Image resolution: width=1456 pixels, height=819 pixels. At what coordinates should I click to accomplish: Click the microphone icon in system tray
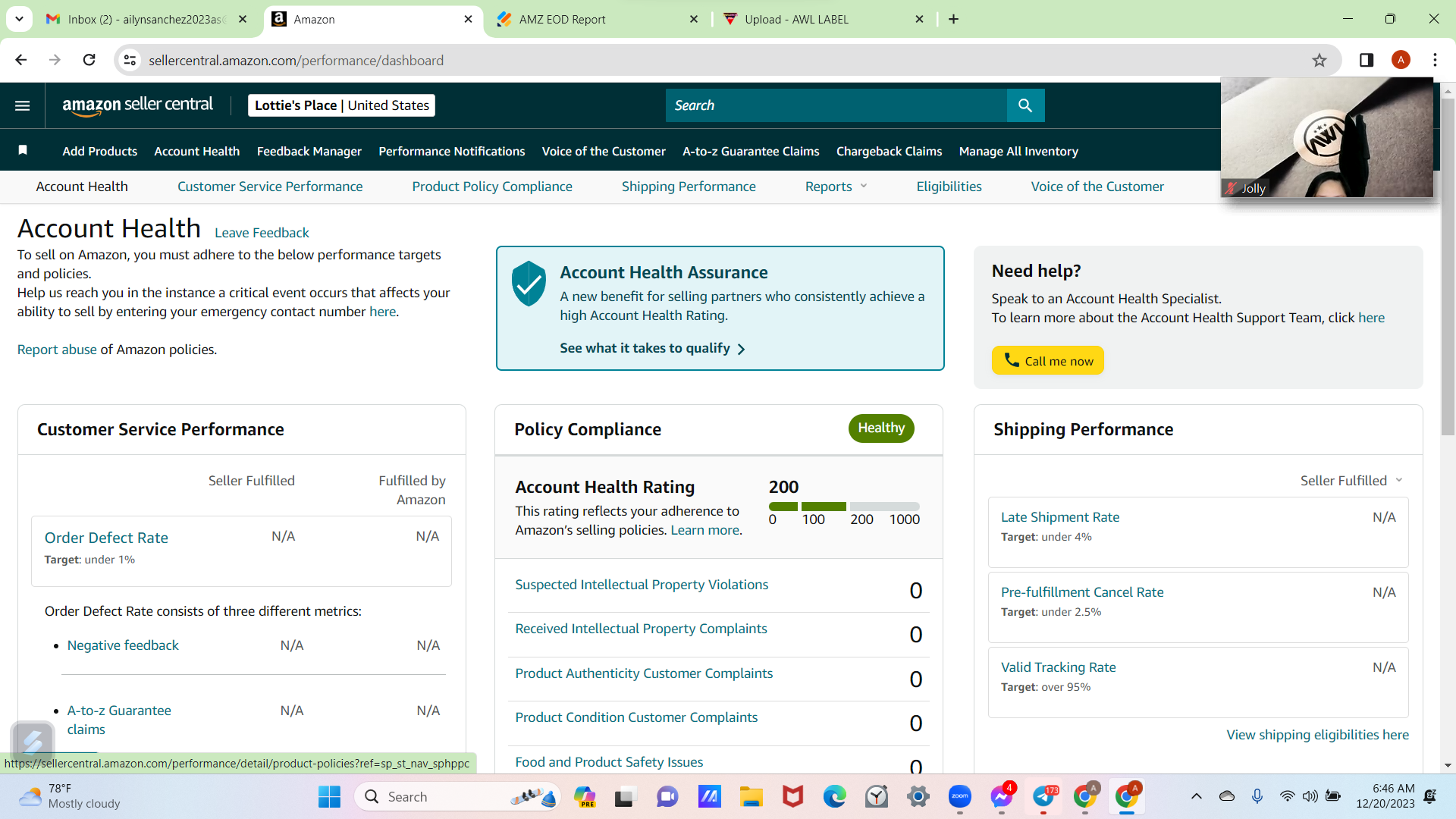[1257, 796]
